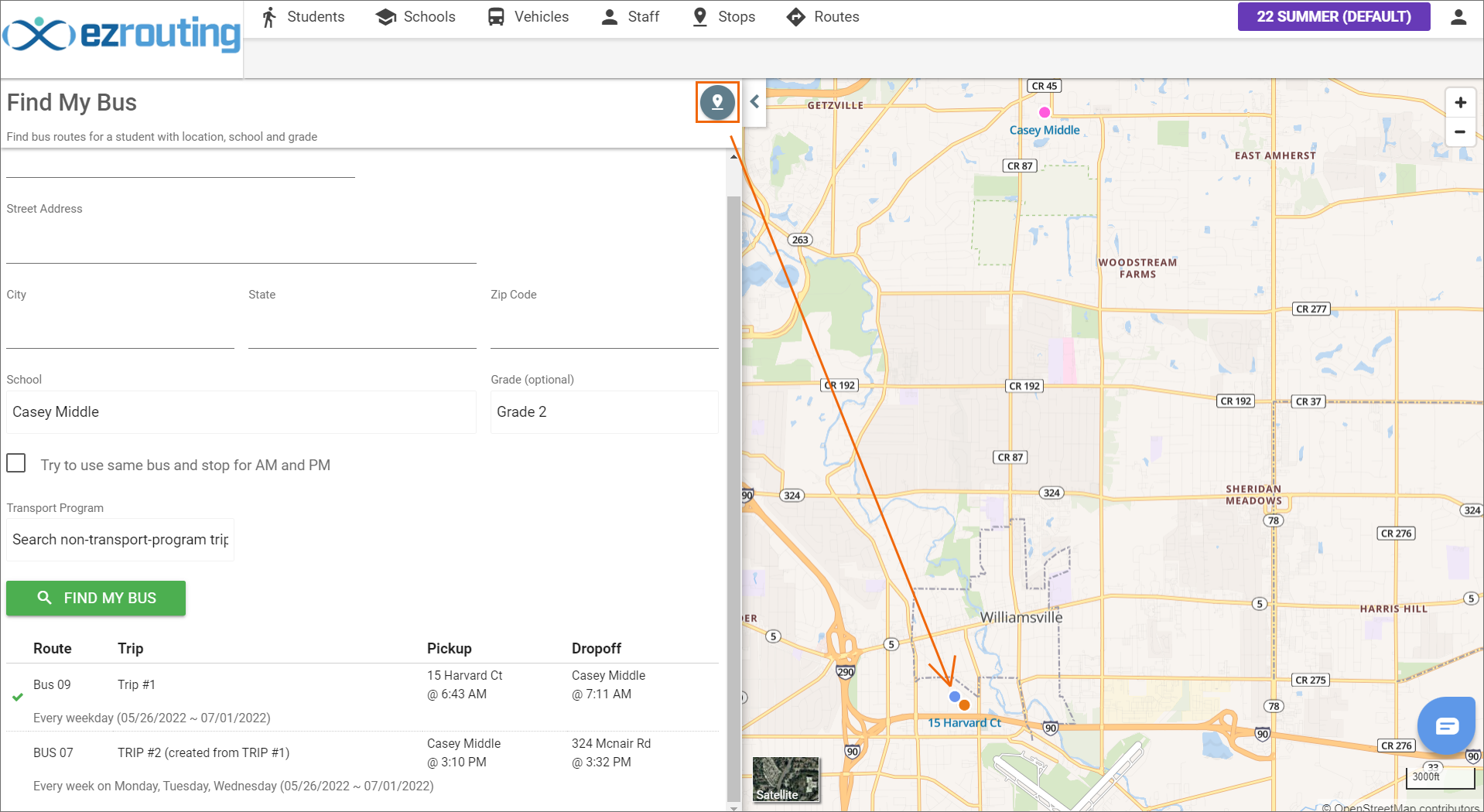Screen dimensions: 1484x812
Task: Go to the Vehicles menu
Action: pos(528,17)
